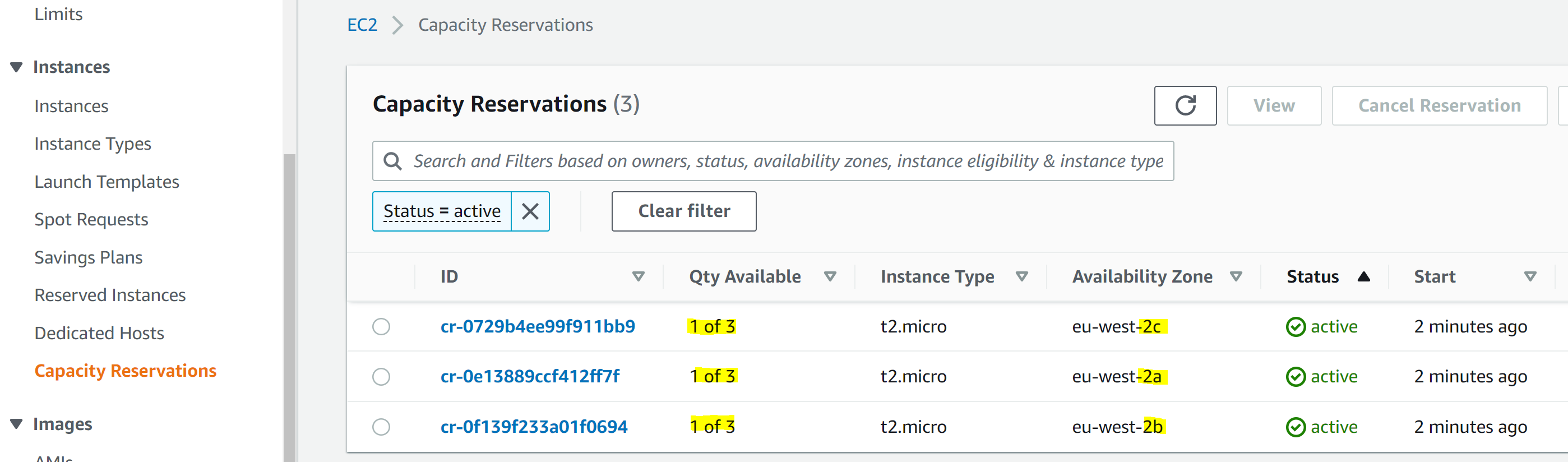The width and height of the screenshot is (1568, 462).
Task: Open reservation cr-0e13889ccf412ff7f link
Action: (x=530, y=377)
